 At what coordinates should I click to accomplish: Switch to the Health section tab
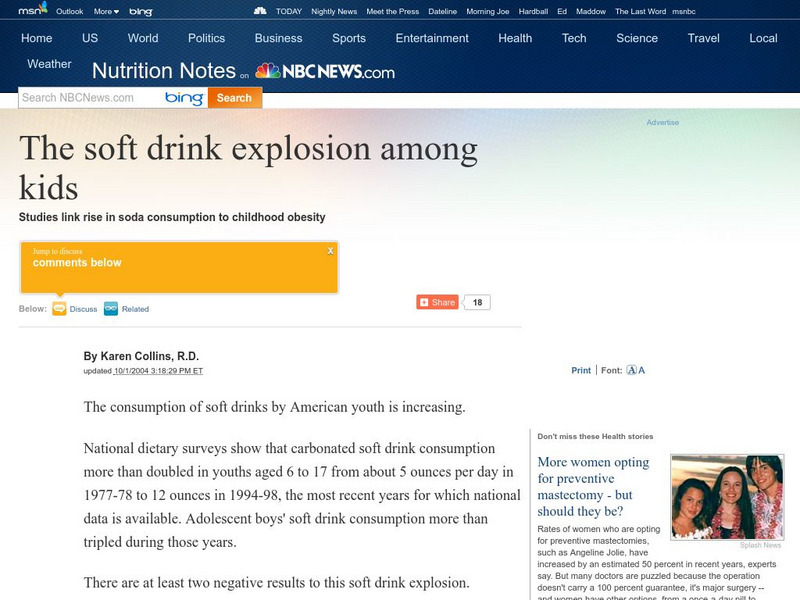[x=515, y=37]
